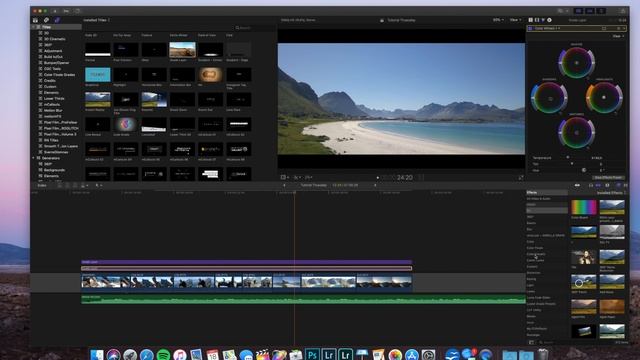Select the purple title clip in the timeline
The height and width of the screenshot is (360, 640).
(x=247, y=262)
